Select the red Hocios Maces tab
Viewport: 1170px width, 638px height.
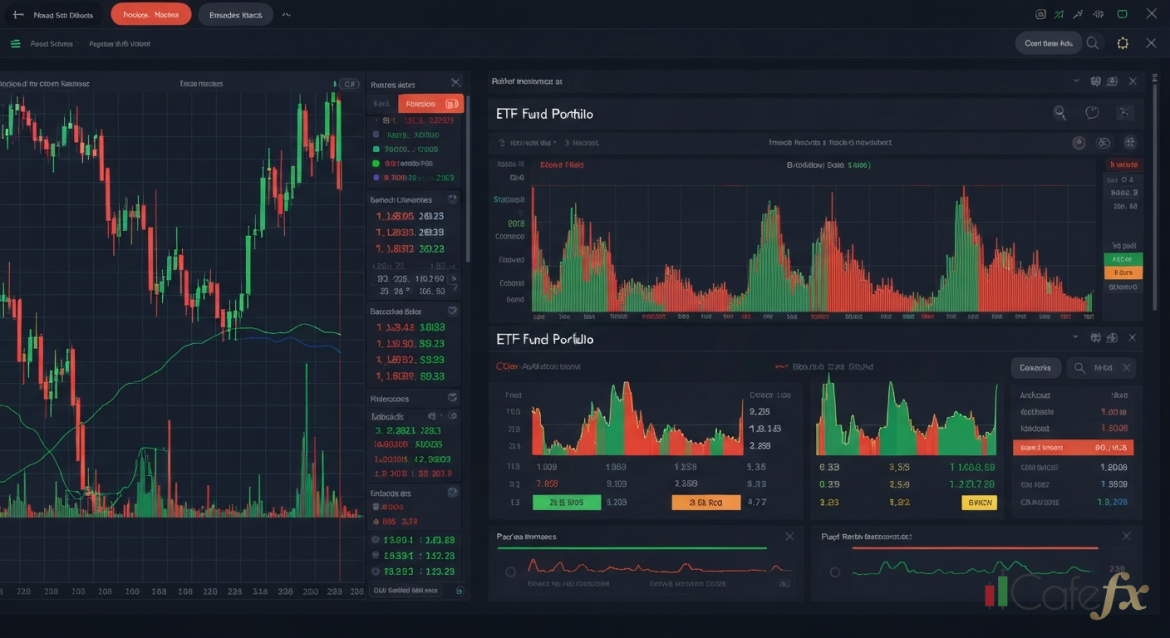coord(150,14)
